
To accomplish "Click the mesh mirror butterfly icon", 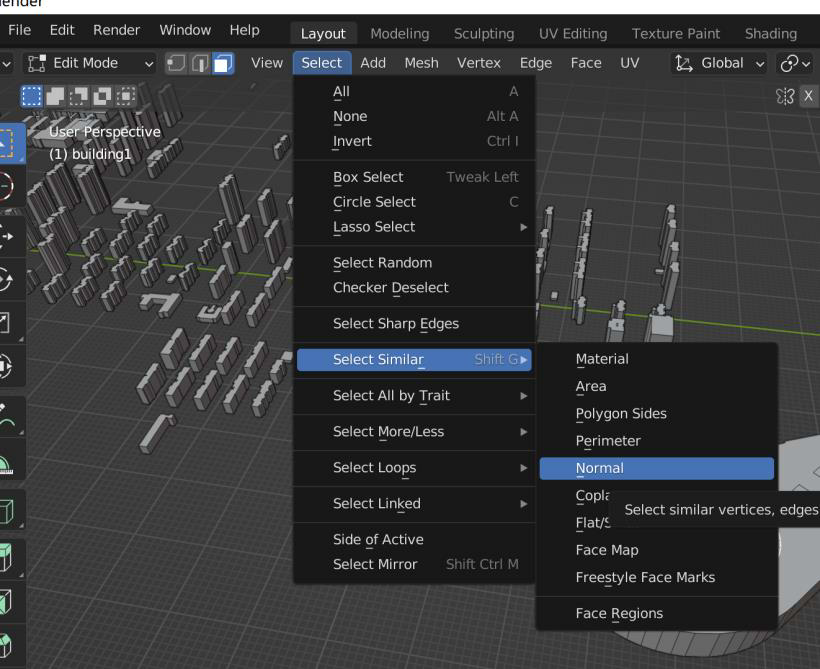I will 784,96.
